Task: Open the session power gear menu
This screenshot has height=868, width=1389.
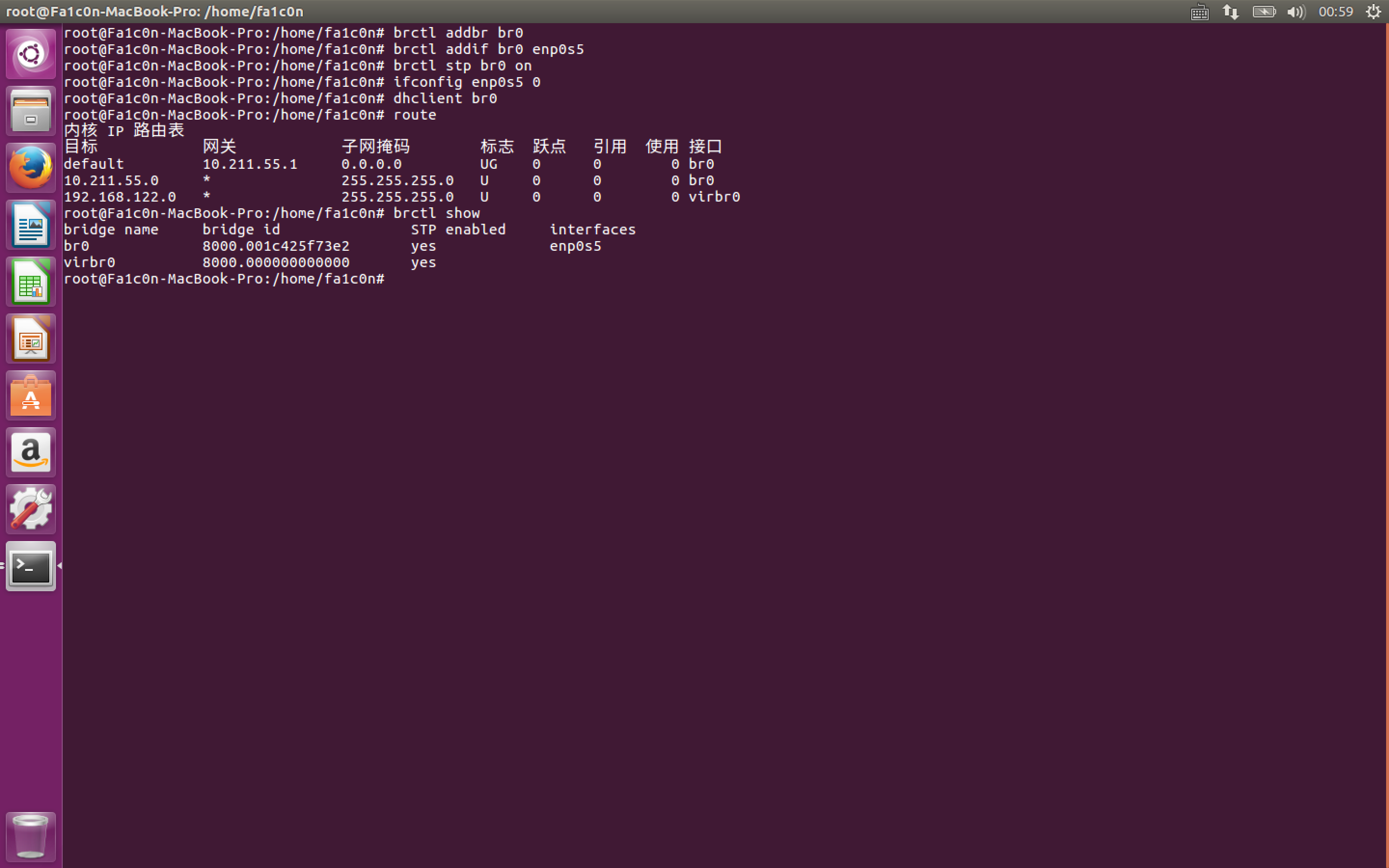Action: [1374, 12]
